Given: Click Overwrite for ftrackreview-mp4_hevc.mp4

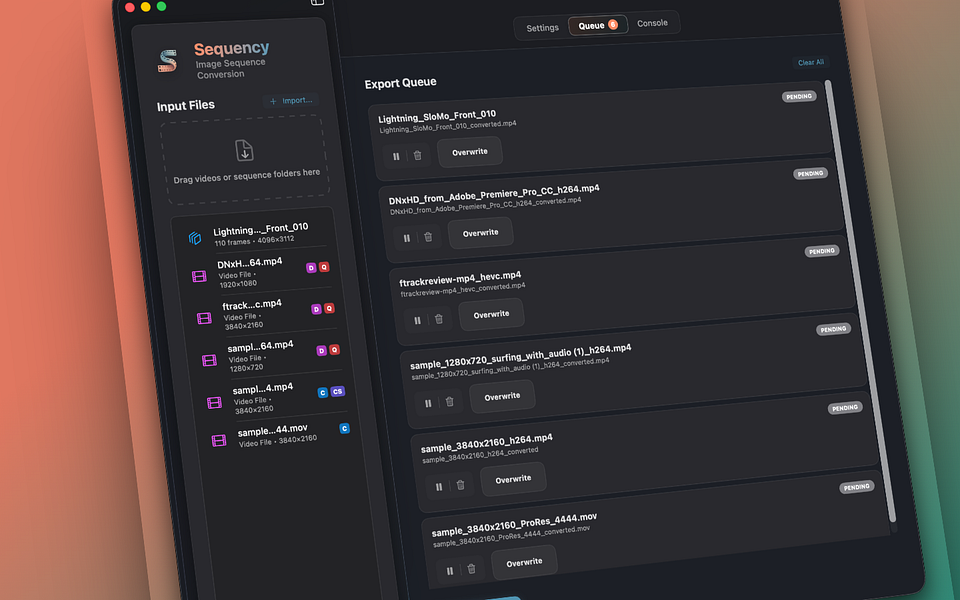Looking at the screenshot, I should [491, 314].
